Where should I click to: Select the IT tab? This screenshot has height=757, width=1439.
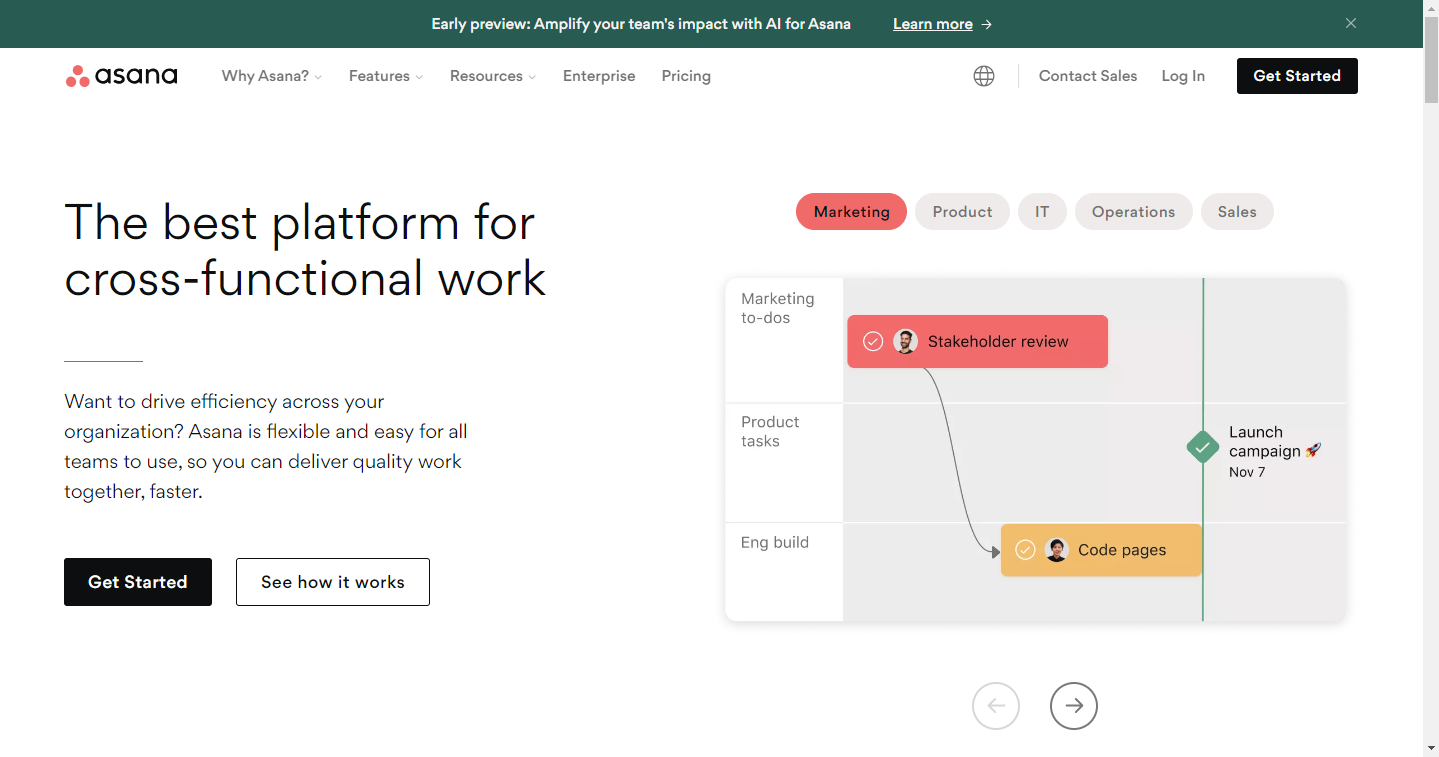click(x=1042, y=212)
